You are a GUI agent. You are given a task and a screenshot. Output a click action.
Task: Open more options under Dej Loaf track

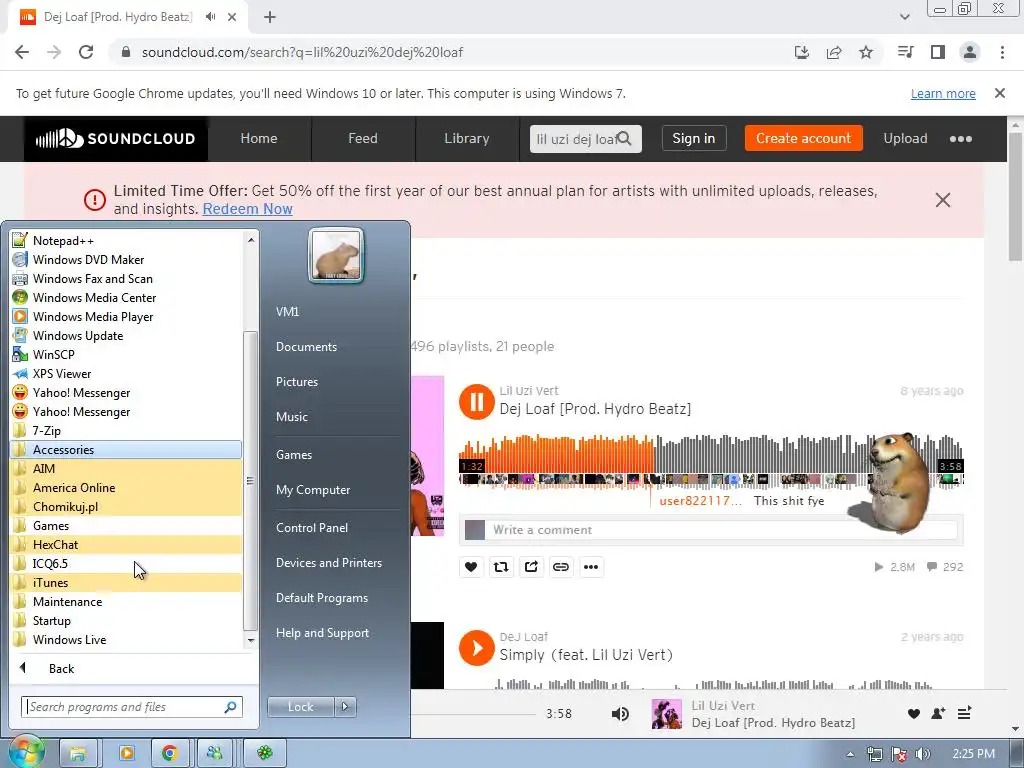tap(591, 567)
